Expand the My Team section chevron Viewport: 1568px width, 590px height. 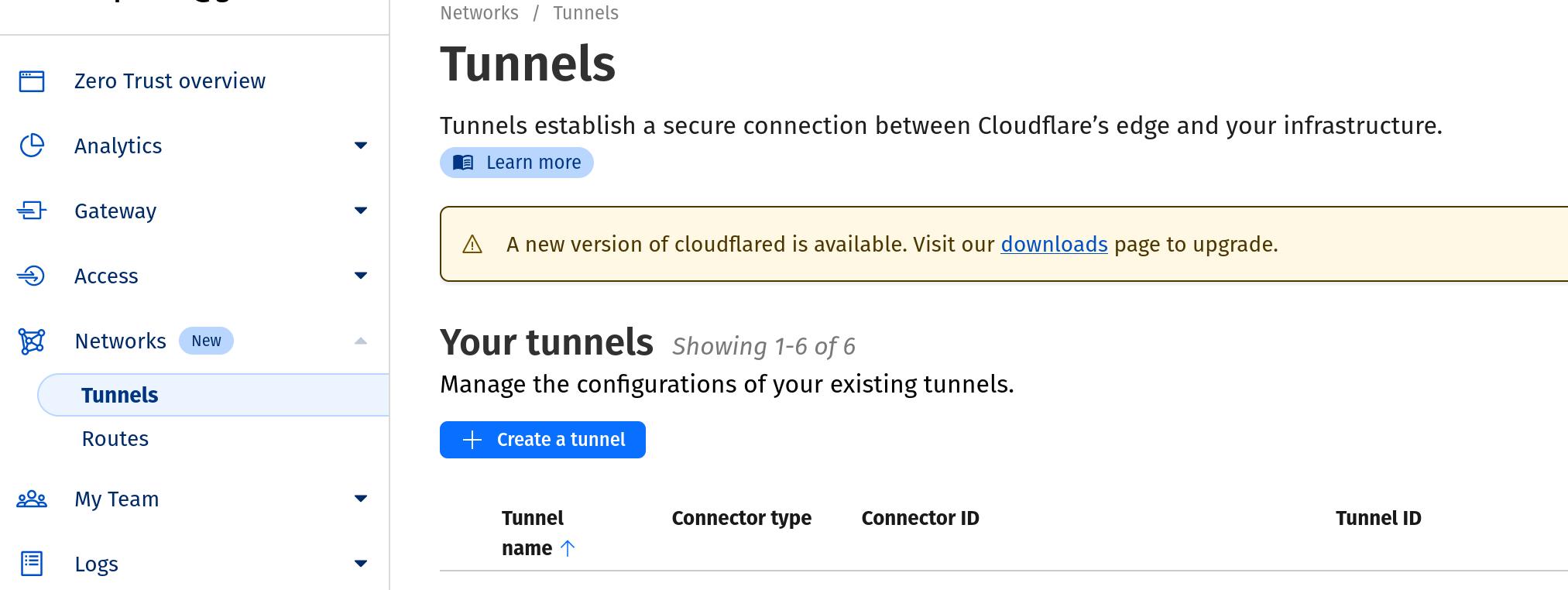point(360,499)
